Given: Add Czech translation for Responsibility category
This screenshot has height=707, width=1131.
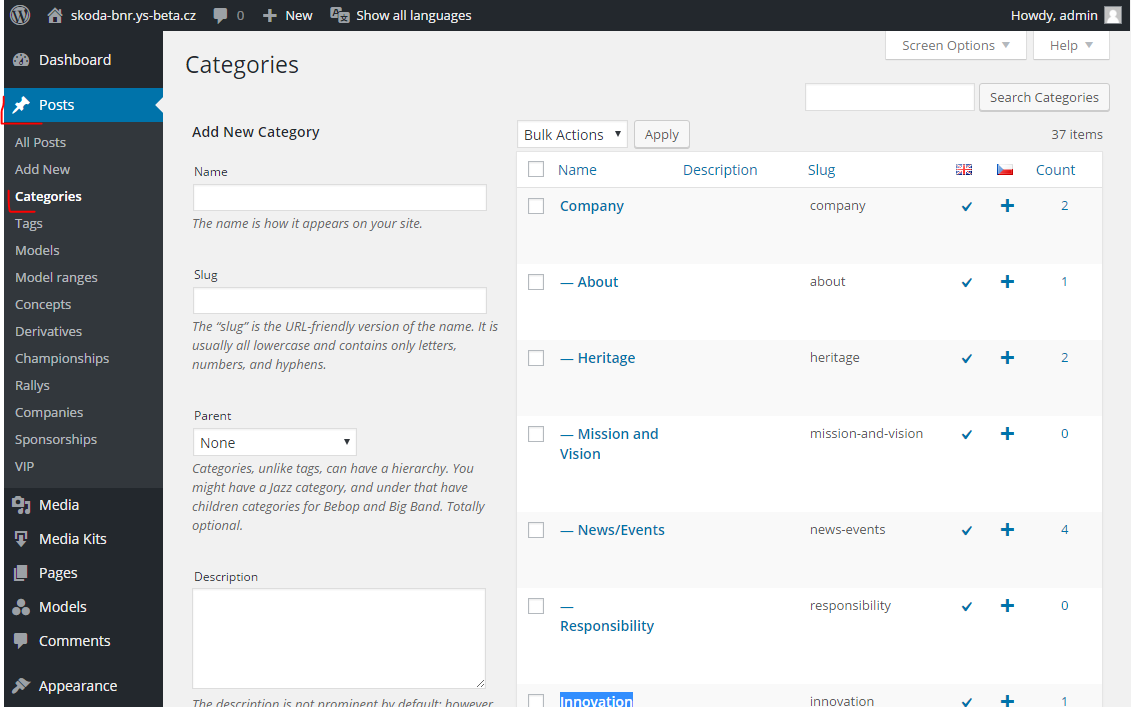Looking at the screenshot, I should tap(1008, 605).
